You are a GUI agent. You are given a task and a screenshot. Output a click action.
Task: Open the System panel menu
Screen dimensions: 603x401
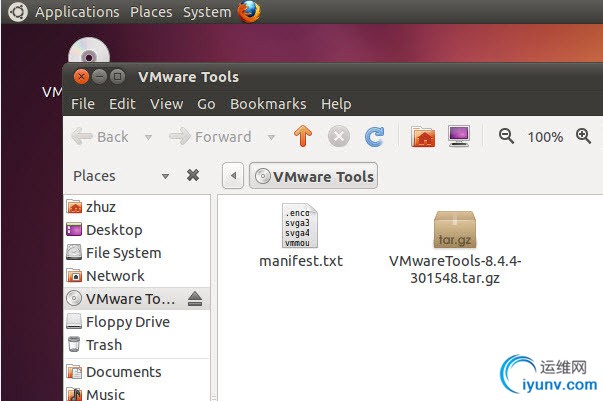(x=207, y=12)
